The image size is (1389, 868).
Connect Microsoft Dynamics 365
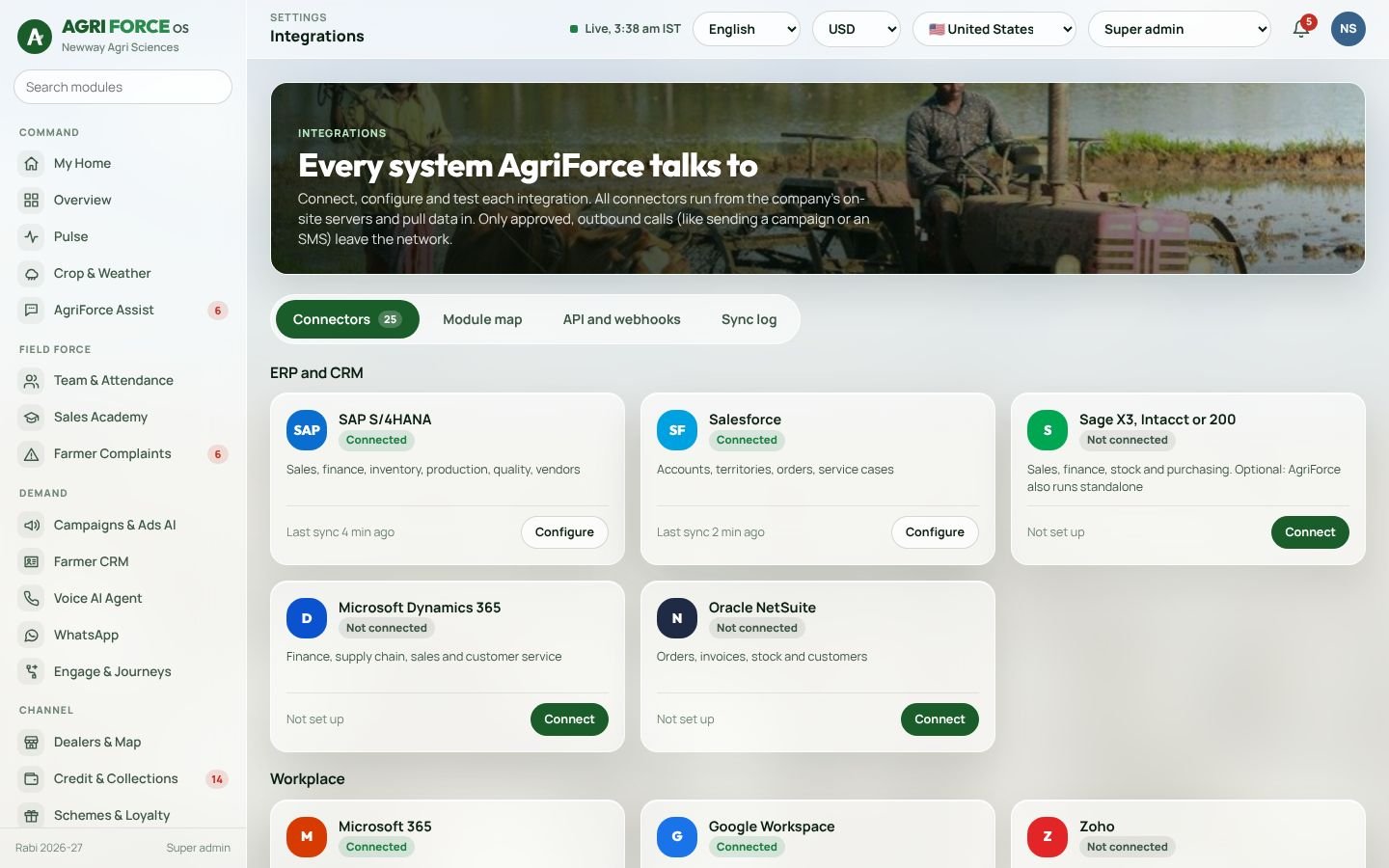click(x=569, y=719)
